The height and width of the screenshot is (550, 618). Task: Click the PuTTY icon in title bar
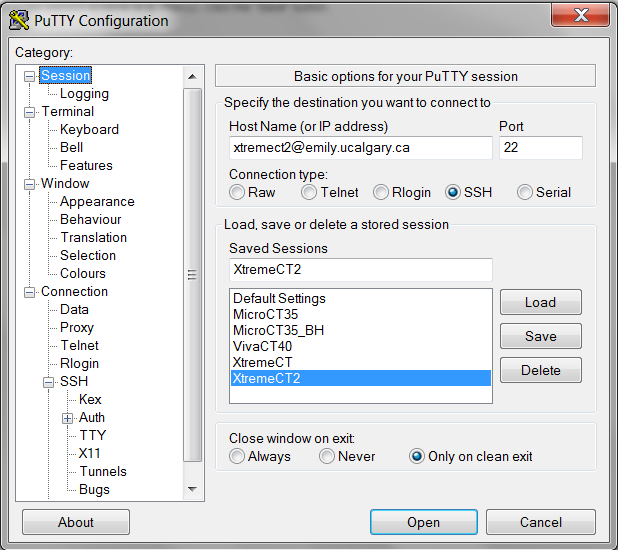(19, 20)
